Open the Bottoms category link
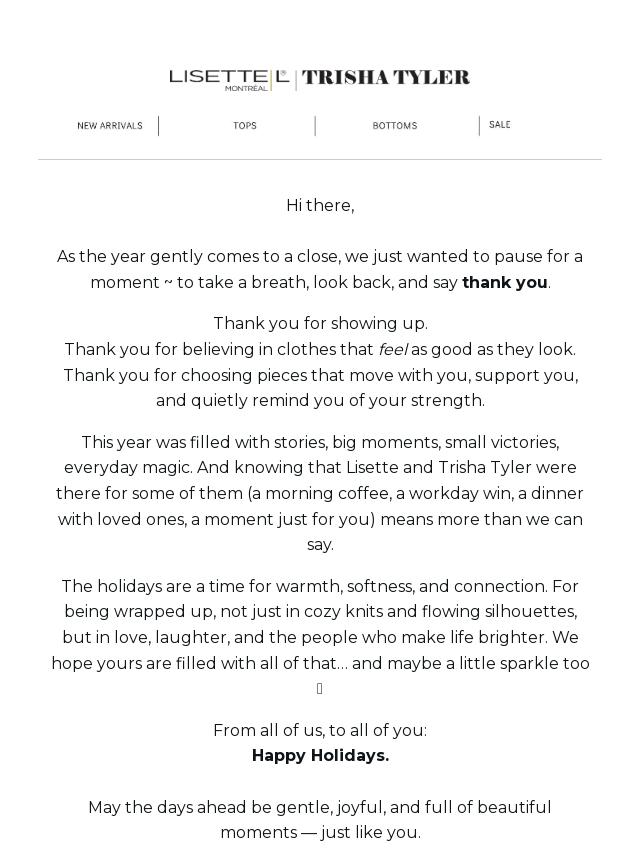640x854 pixels. coord(395,126)
